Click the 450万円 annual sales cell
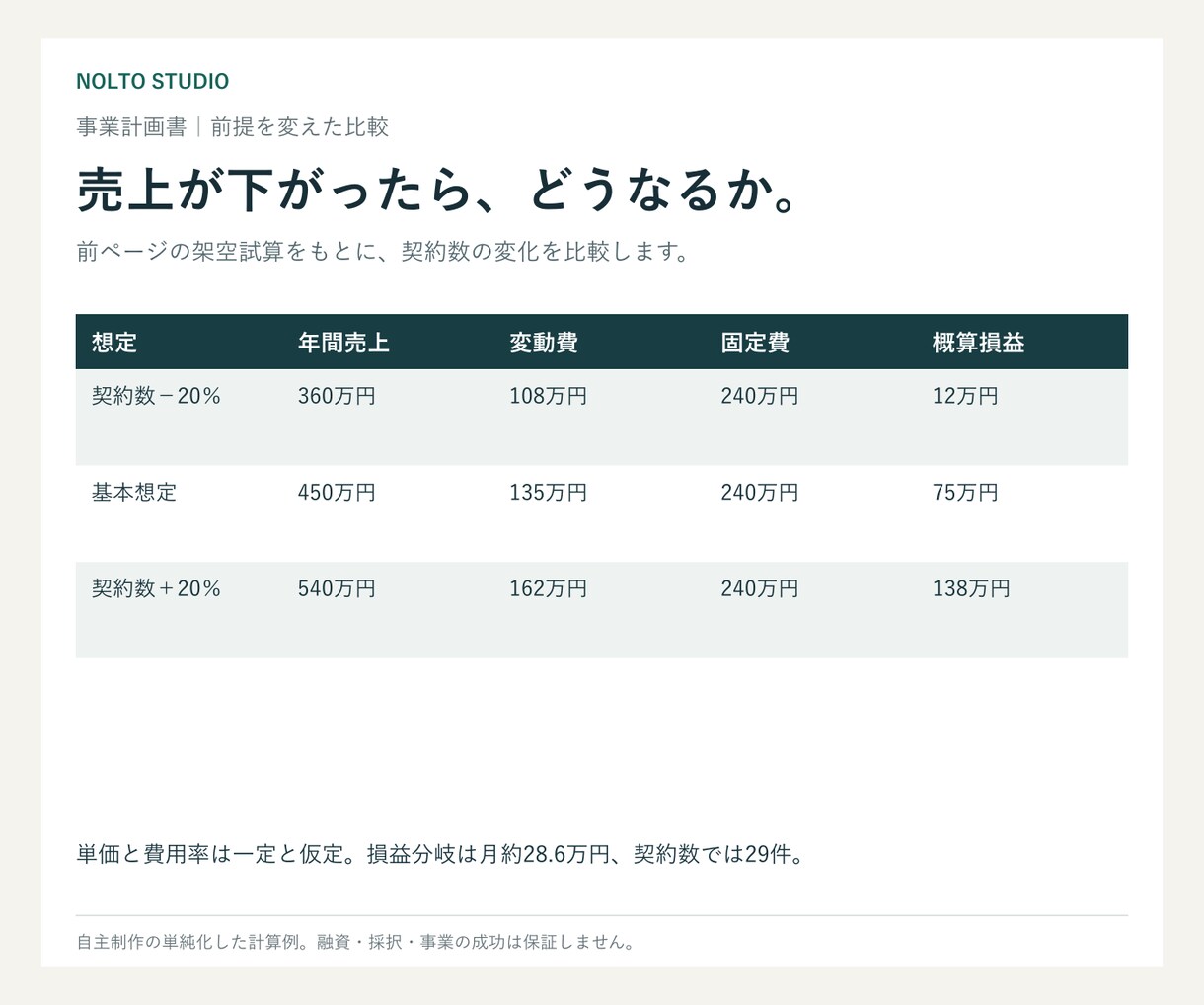1204x1005 pixels. 337,492
